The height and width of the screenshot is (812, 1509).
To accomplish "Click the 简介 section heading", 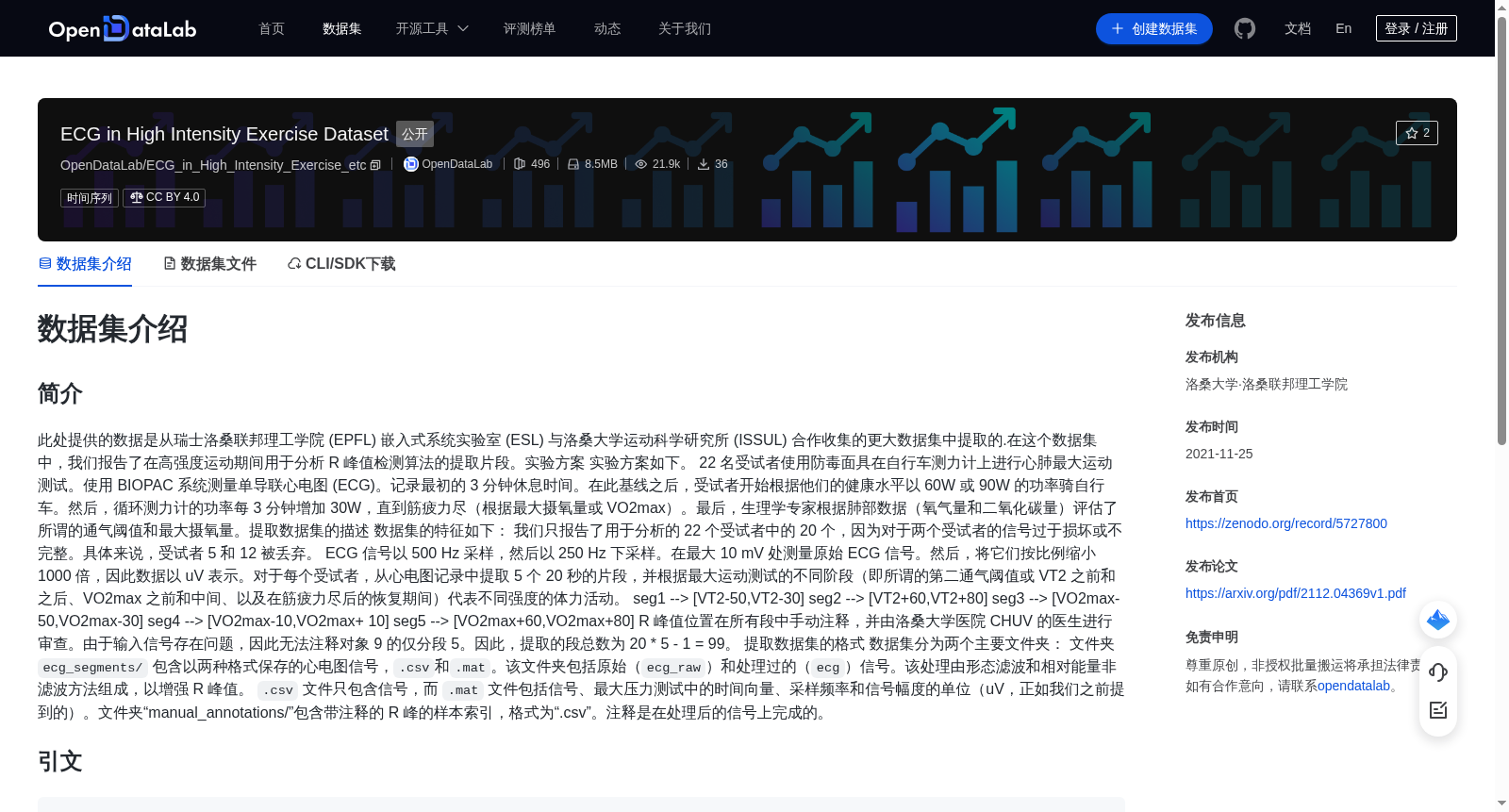I will 60,393.
